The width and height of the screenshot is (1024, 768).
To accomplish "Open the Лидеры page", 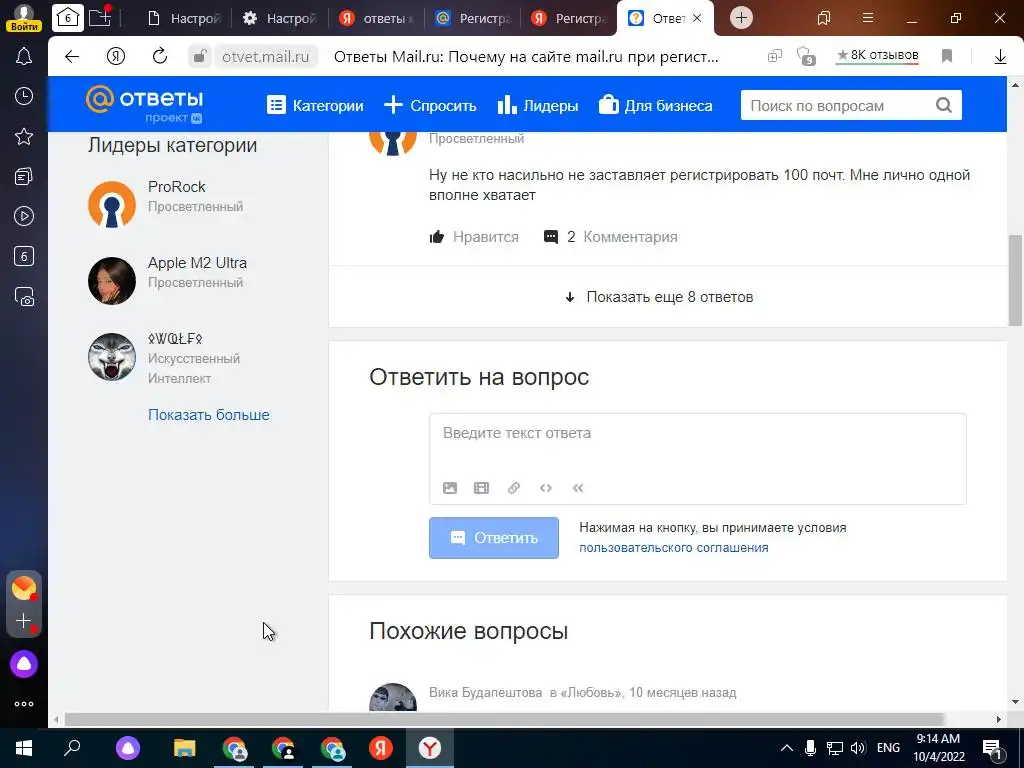I will point(537,105).
